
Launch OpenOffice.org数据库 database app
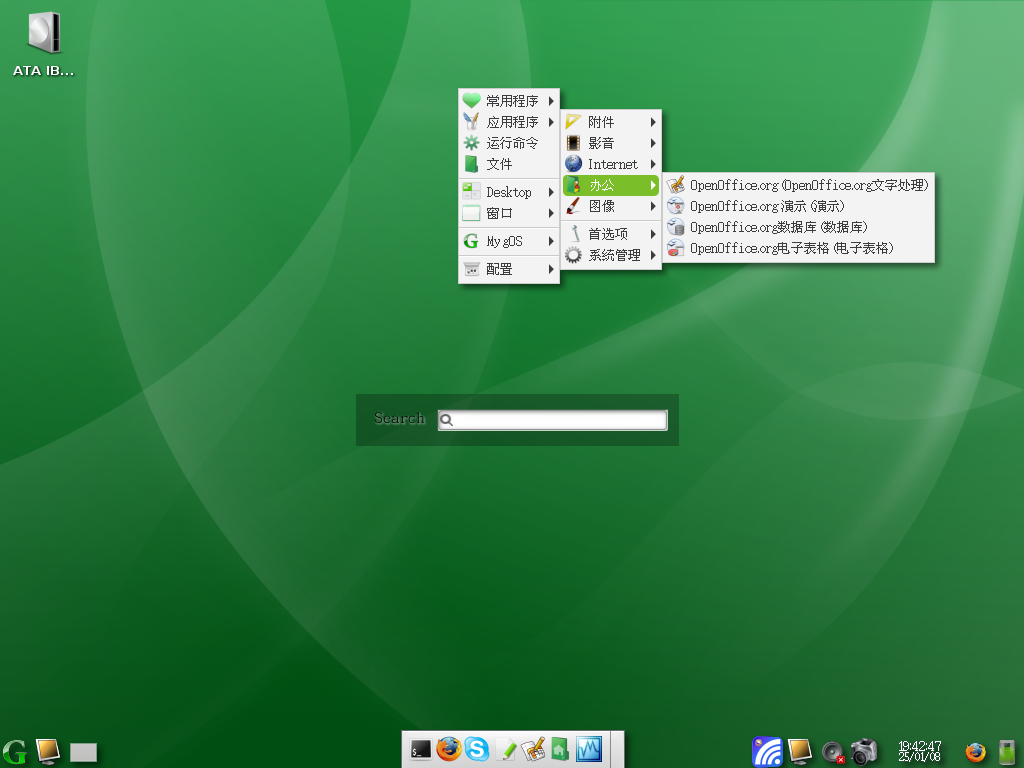[x=798, y=227]
